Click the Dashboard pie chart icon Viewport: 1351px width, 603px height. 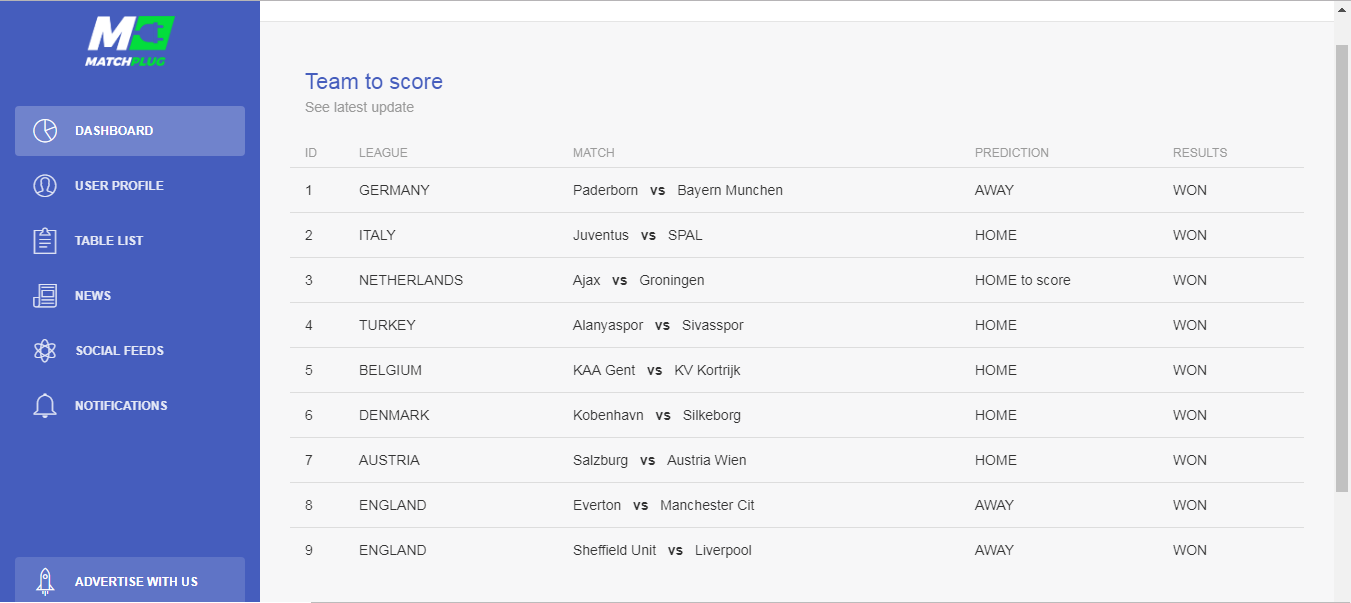[x=45, y=131]
